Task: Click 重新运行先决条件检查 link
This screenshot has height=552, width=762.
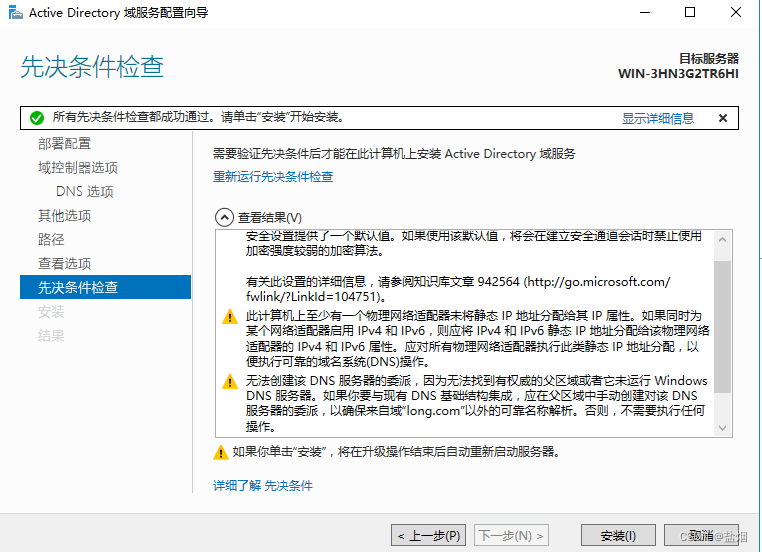Action: click(x=273, y=176)
